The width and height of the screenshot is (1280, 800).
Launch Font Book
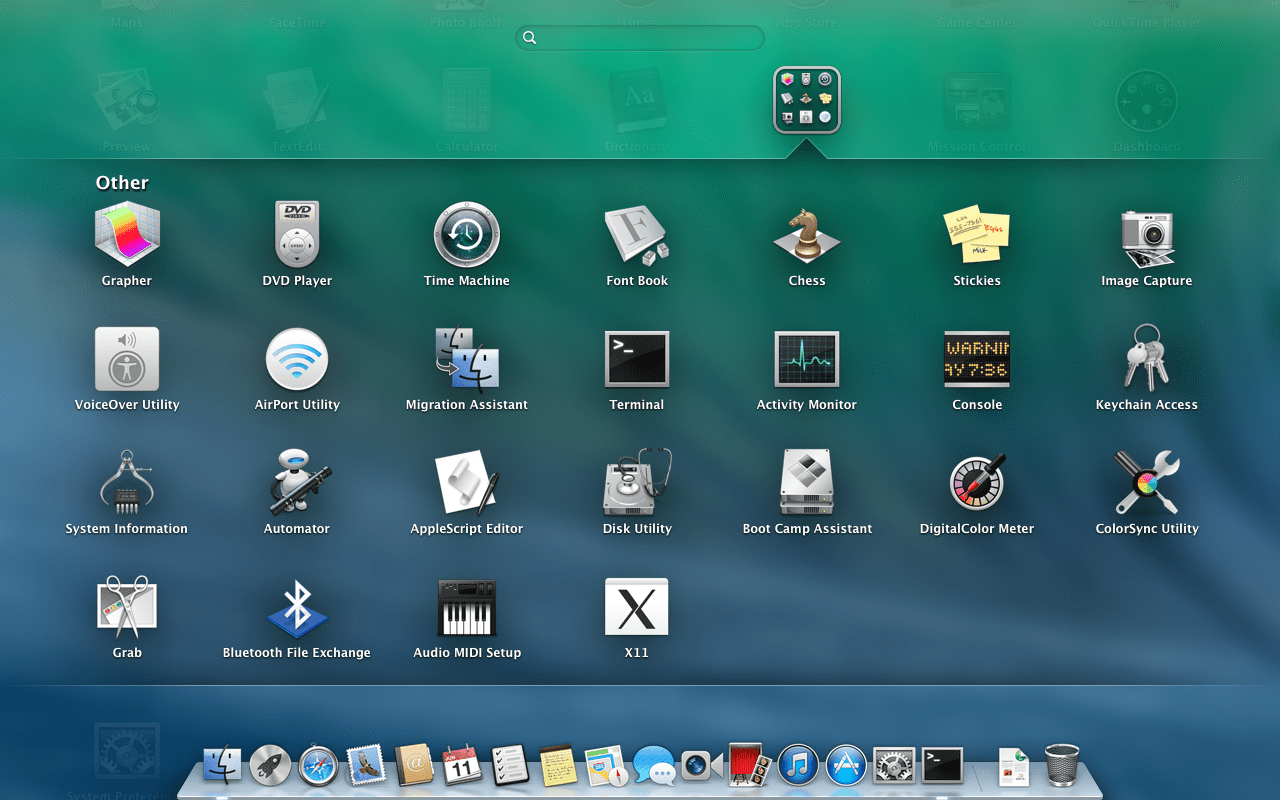pyautogui.click(x=637, y=235)
